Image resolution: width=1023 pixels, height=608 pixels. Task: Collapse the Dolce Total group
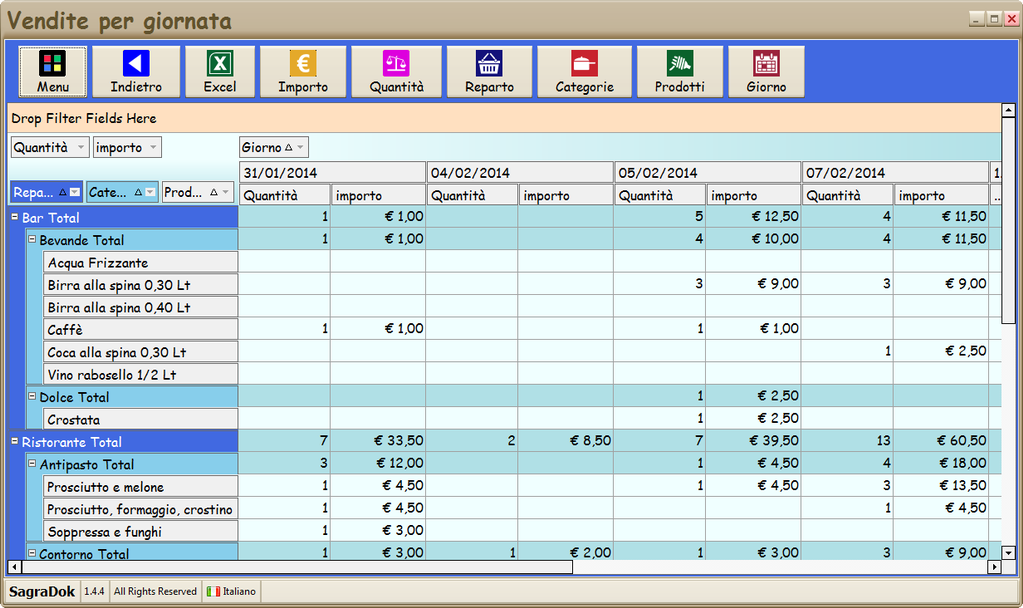pos(31,396)
